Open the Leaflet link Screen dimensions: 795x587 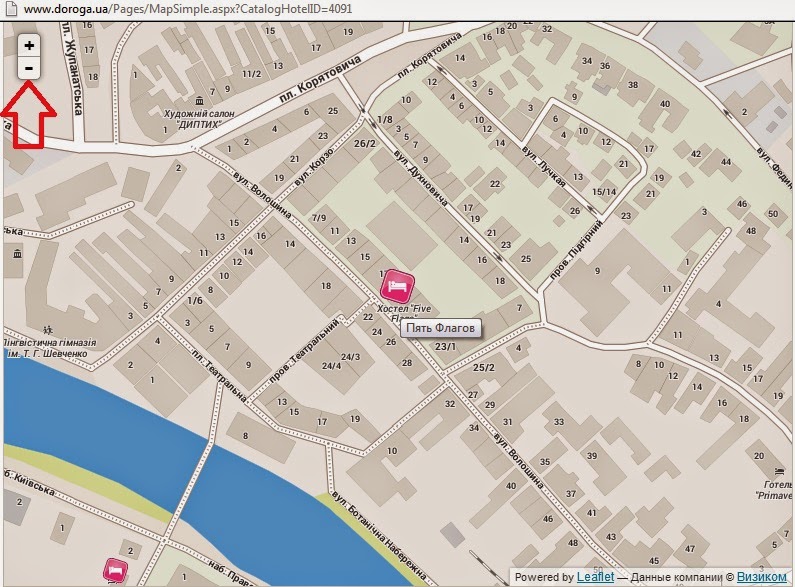click(595, 577)
